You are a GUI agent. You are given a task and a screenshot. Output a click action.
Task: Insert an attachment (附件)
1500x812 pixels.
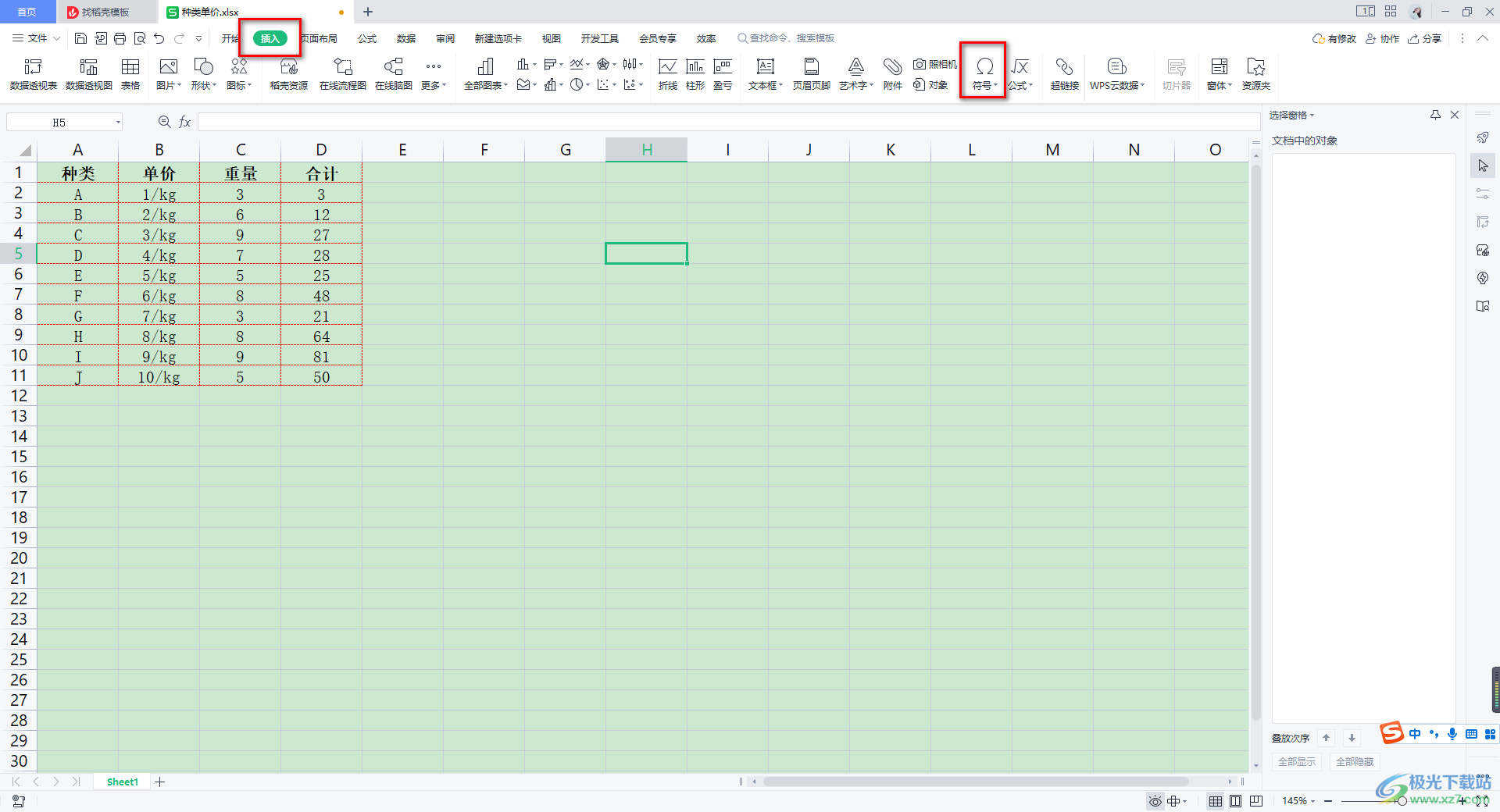click(x=893, y=74)
